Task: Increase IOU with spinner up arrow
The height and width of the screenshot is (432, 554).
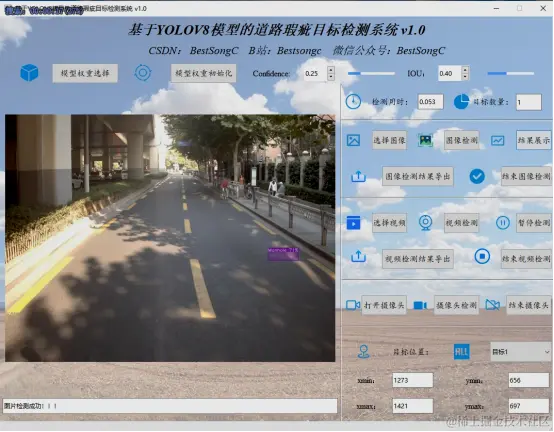Action: 465,70
